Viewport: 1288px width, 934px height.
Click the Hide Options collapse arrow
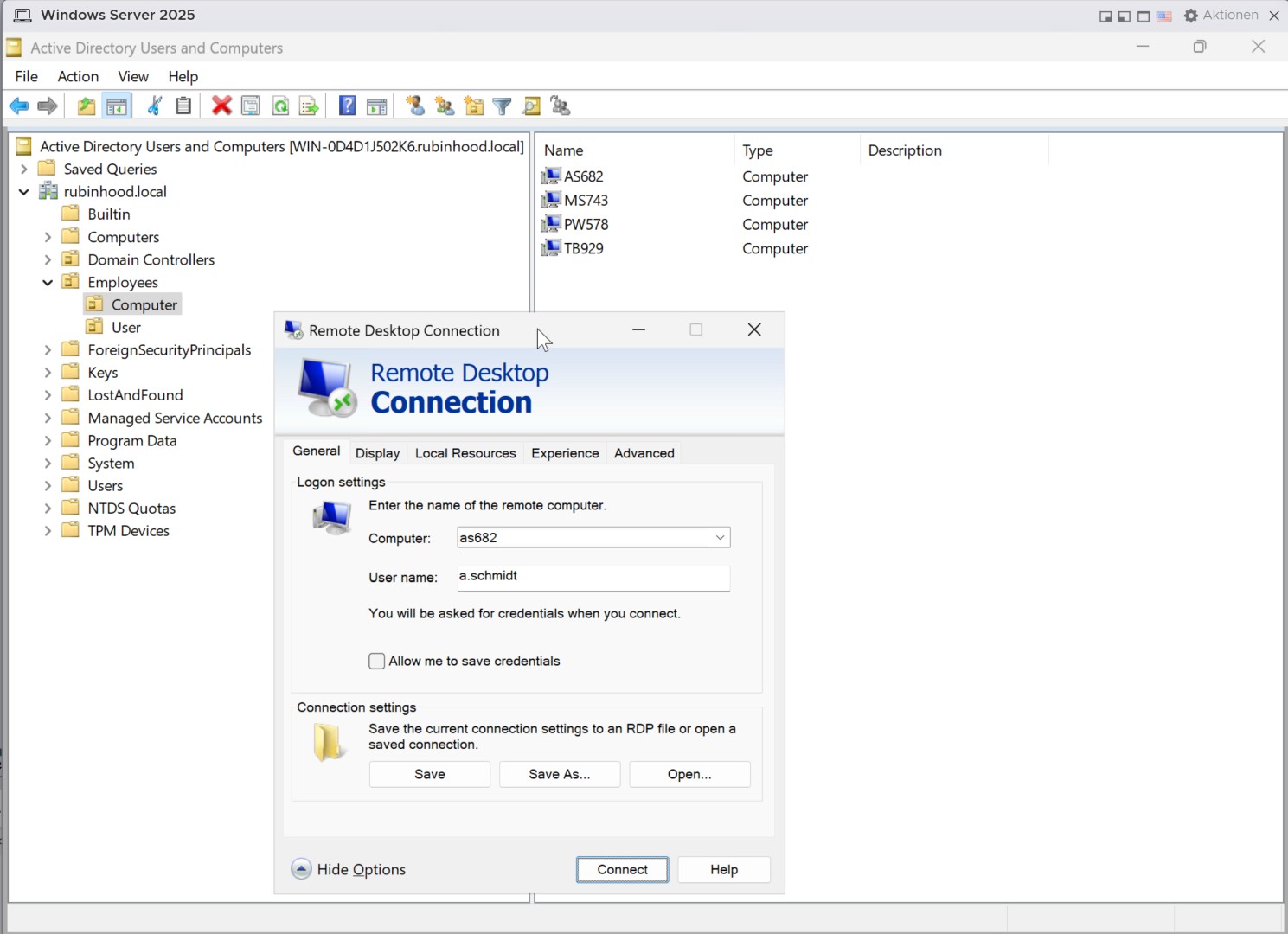point(301,869)
